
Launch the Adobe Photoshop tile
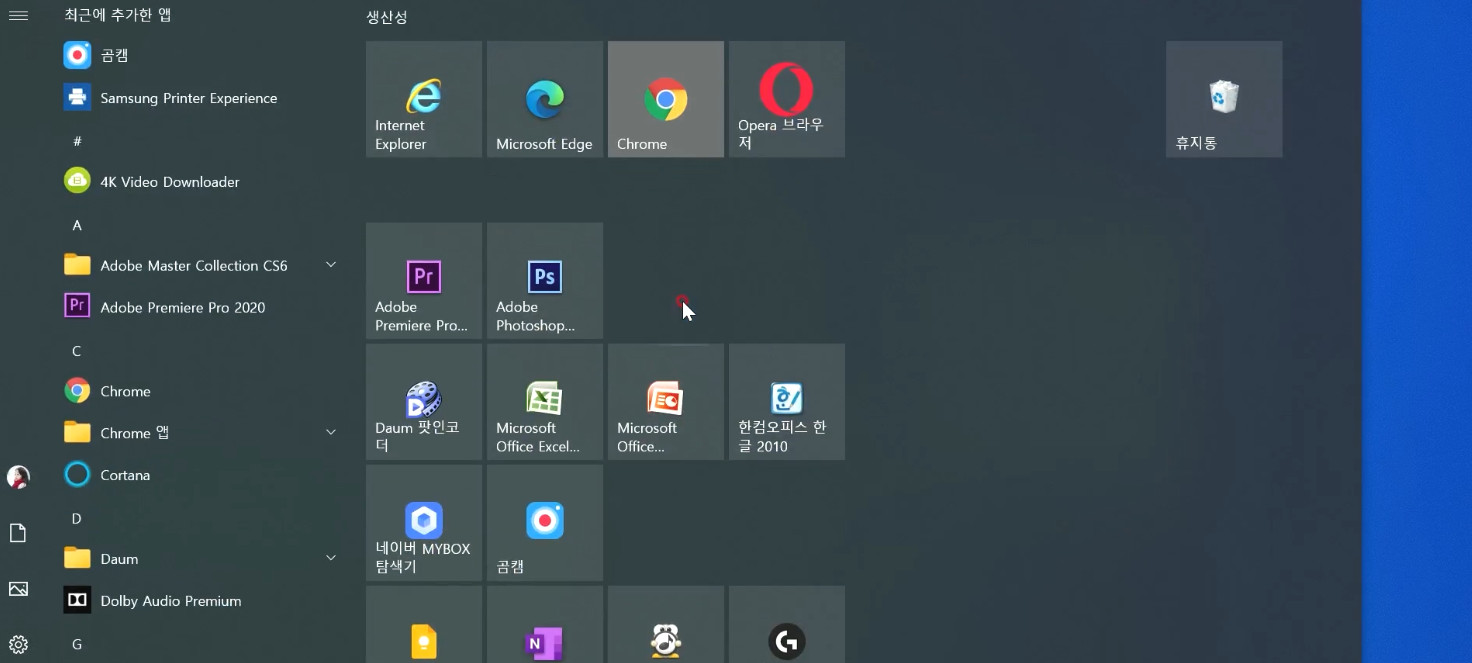tap(545, 281)
